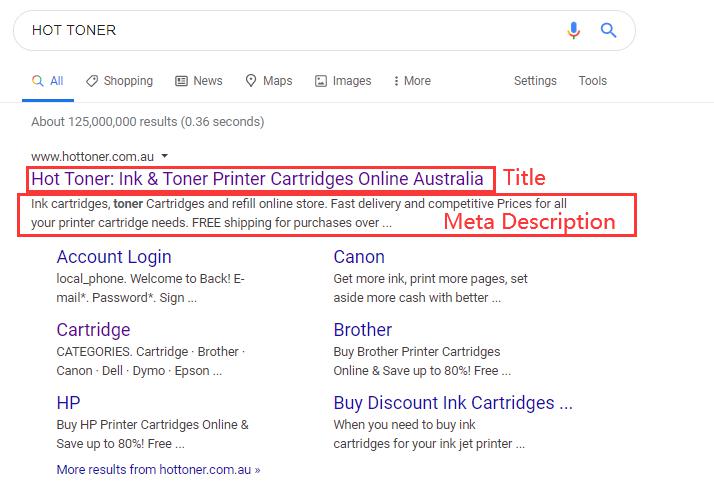Click the 'CATEGORIES. Cartridge · Brother' snippet
The width and height of the screenshot is (714, 490).
(x=151, y=361)
